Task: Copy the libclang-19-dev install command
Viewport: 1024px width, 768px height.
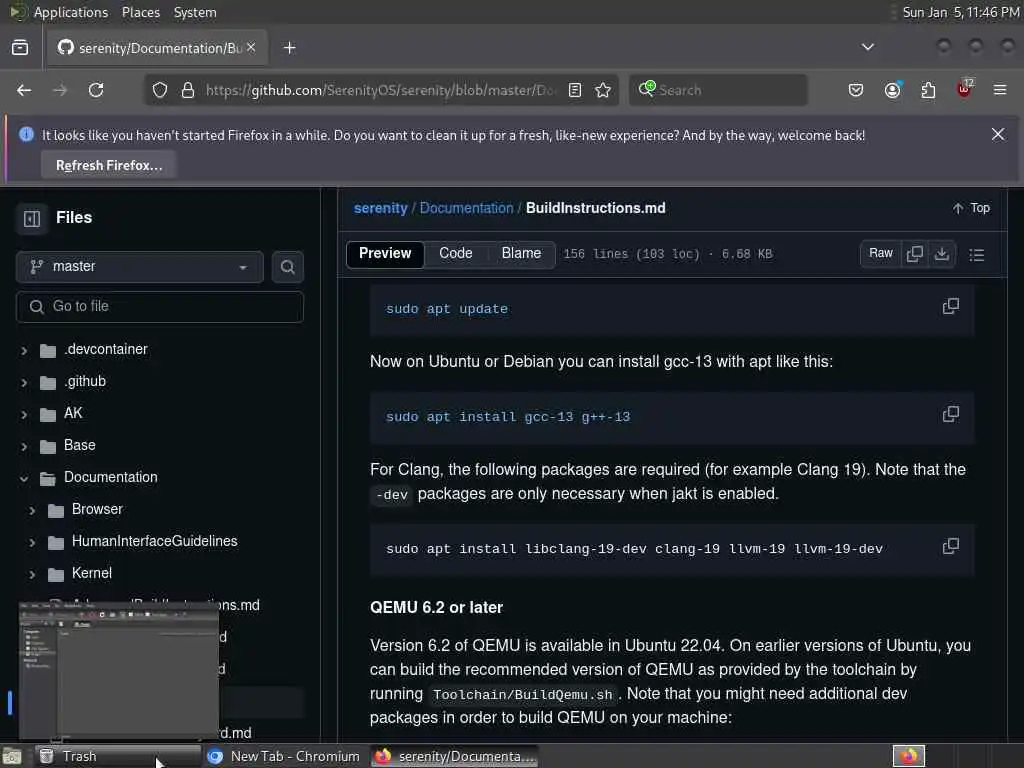Action: (951, 546)
